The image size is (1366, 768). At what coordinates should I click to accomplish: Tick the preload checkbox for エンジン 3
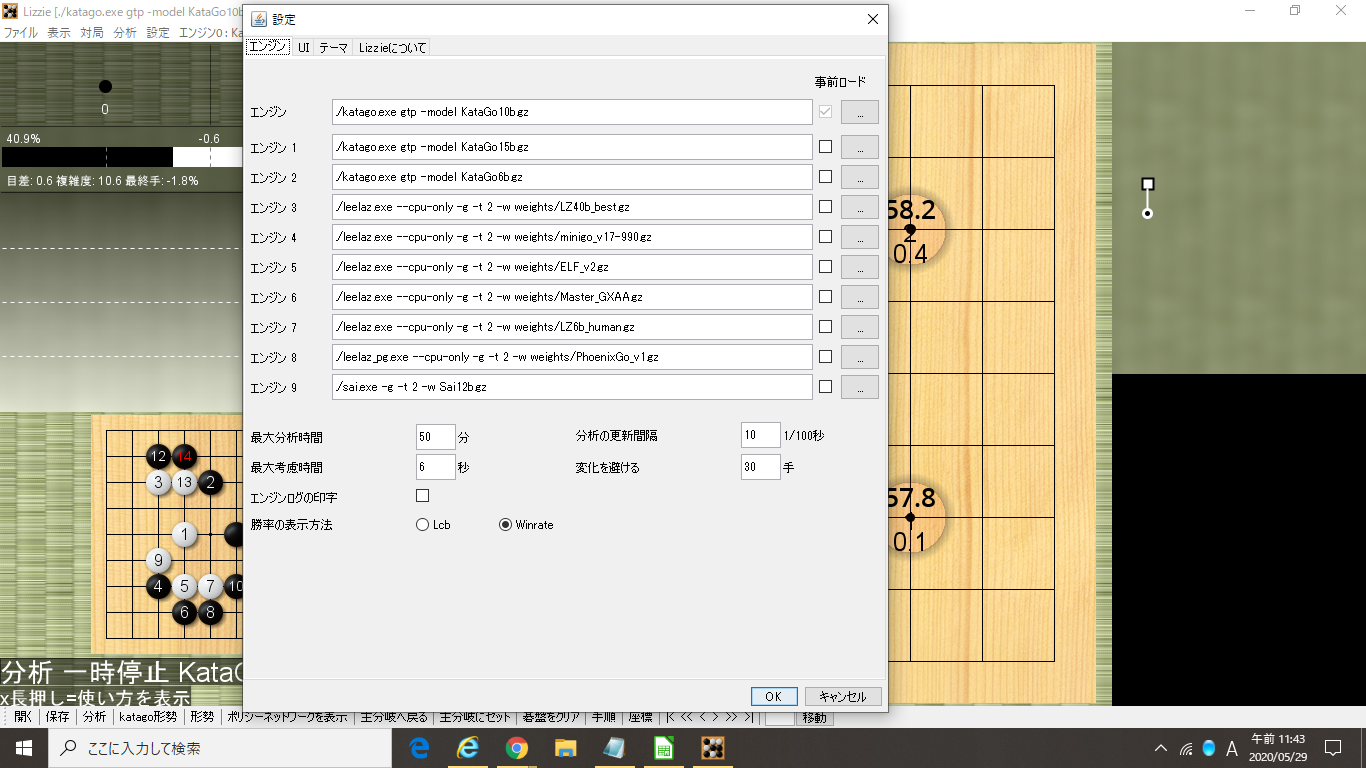[825, 207]
